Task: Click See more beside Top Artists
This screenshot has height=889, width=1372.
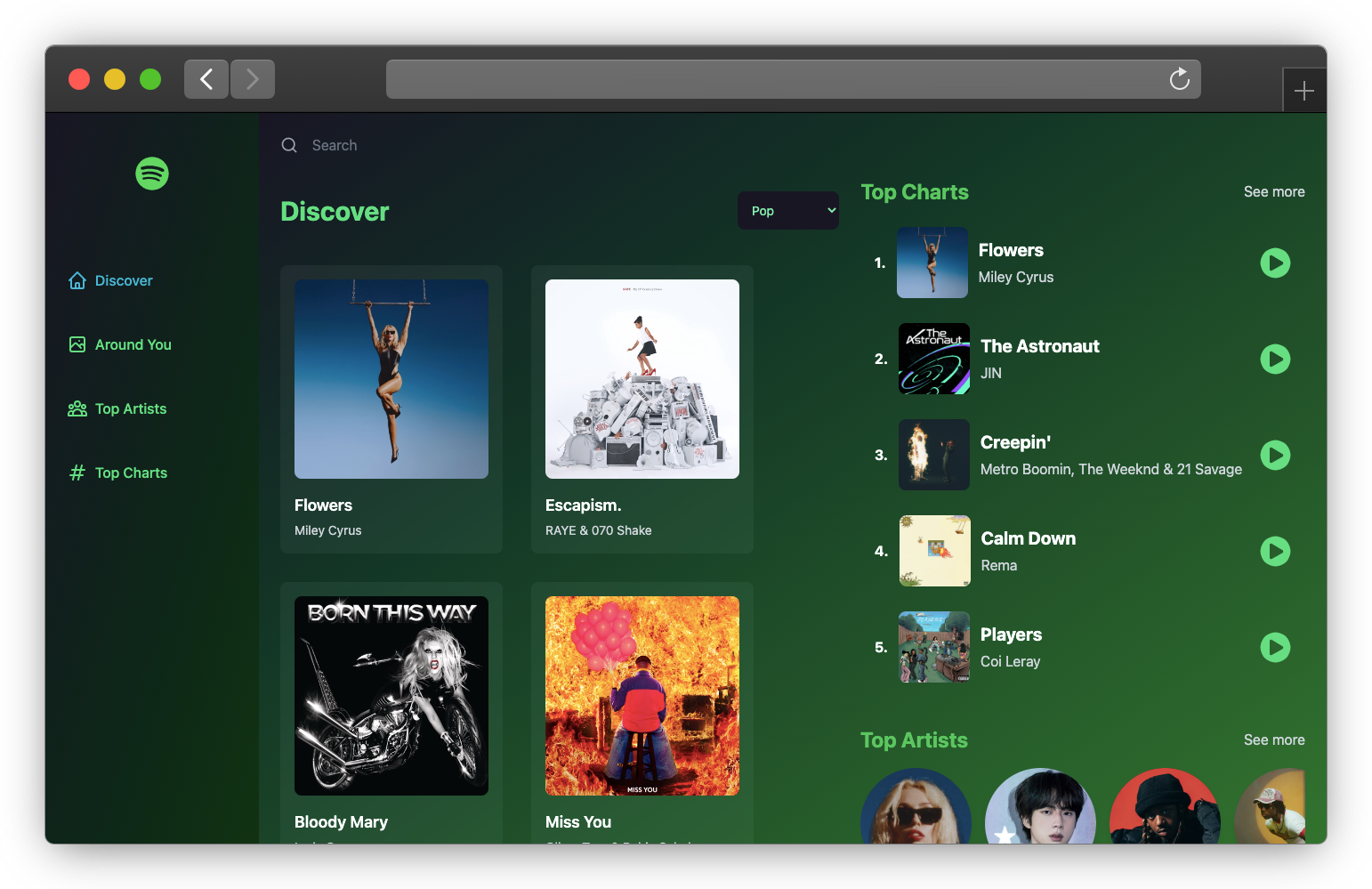Action: tap(1274, 739)
